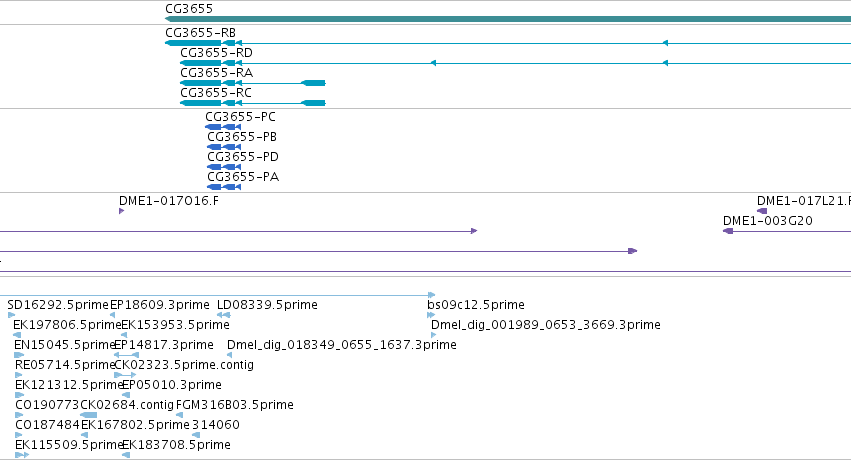Click the CG3655-PD CDS glyph

coord(224,167)
